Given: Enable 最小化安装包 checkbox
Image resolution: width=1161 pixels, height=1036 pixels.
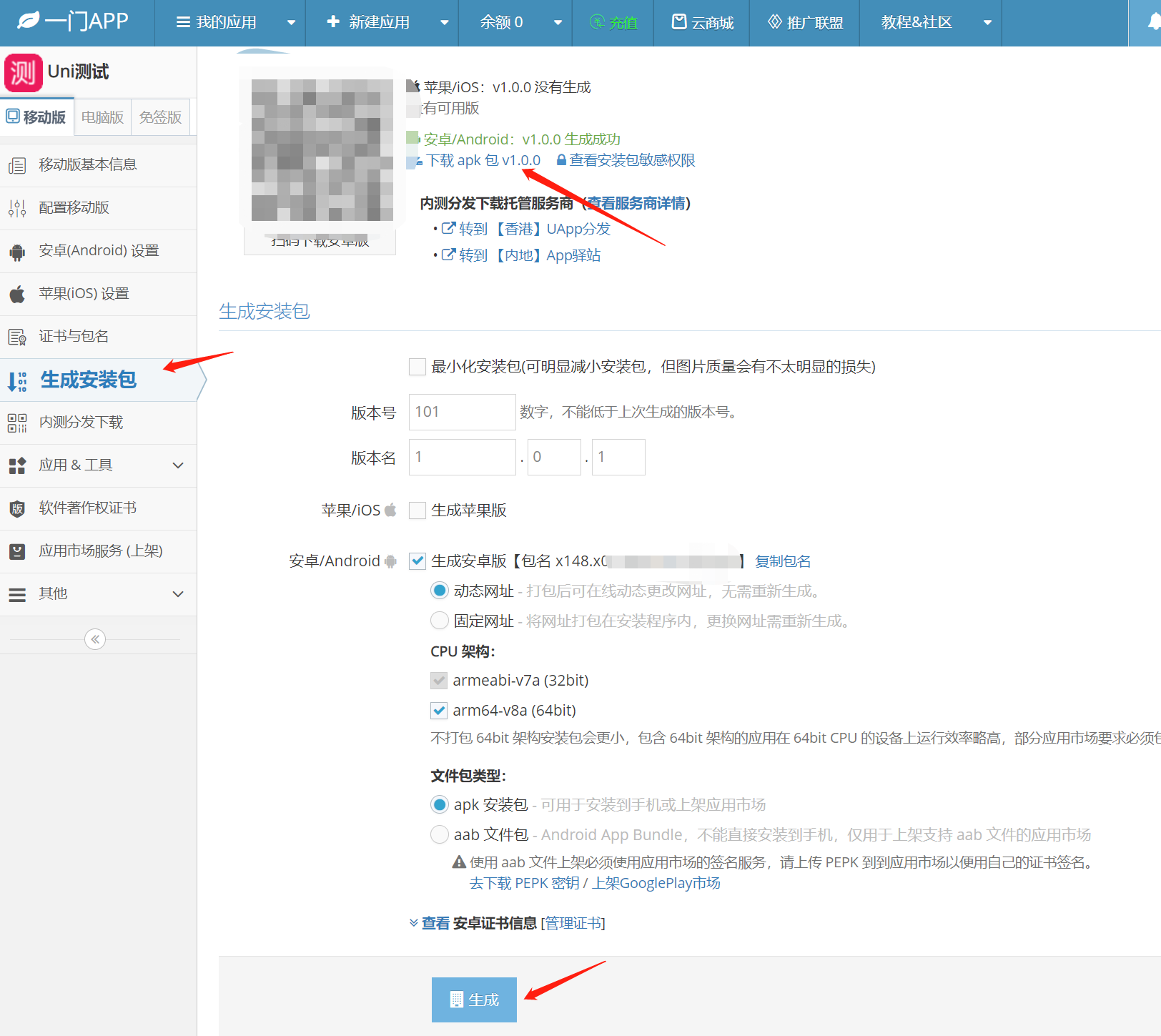Looking at the screenshot, I should click(x=418, y=367).
